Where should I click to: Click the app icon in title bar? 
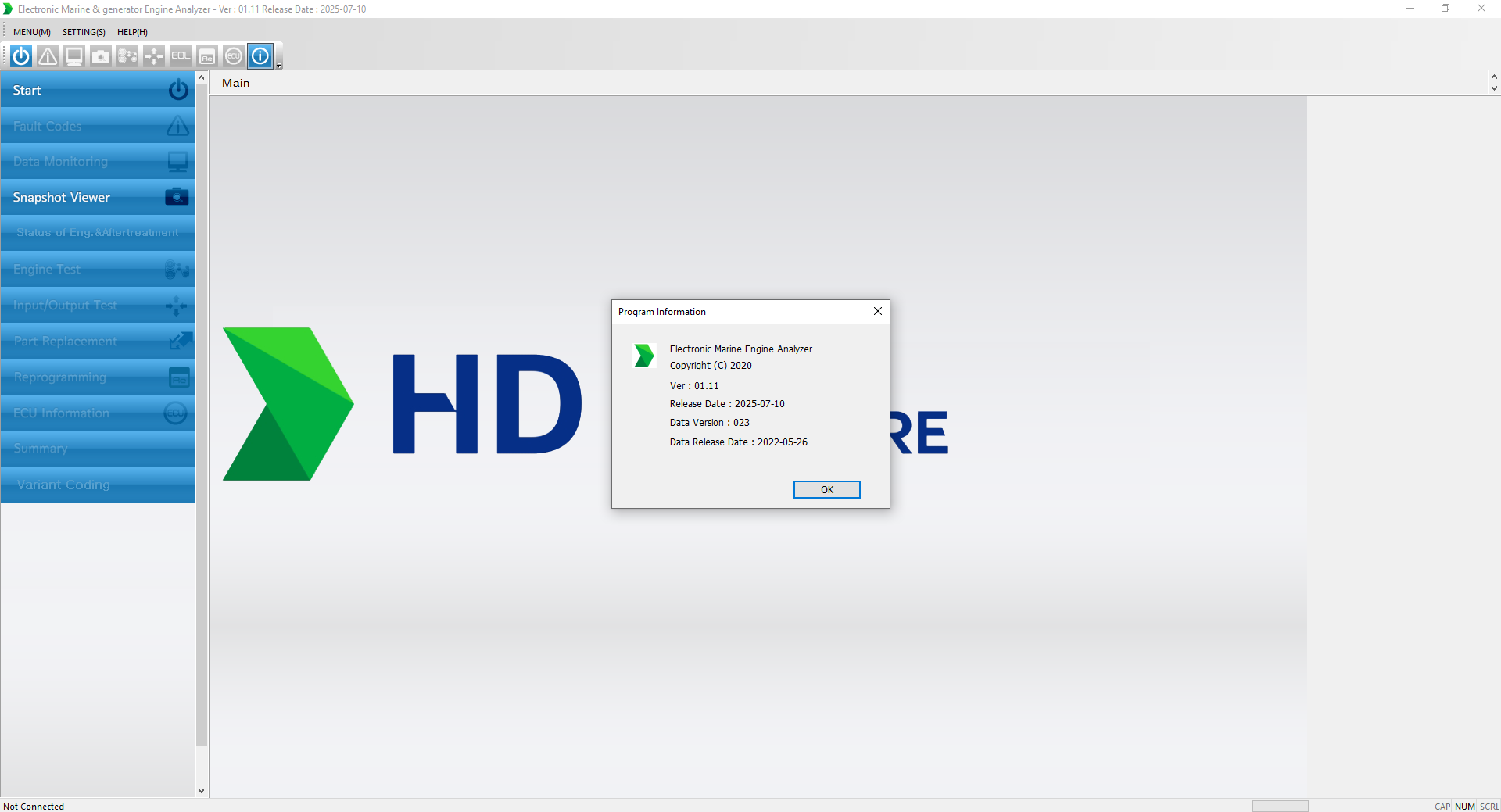point(8,9)
